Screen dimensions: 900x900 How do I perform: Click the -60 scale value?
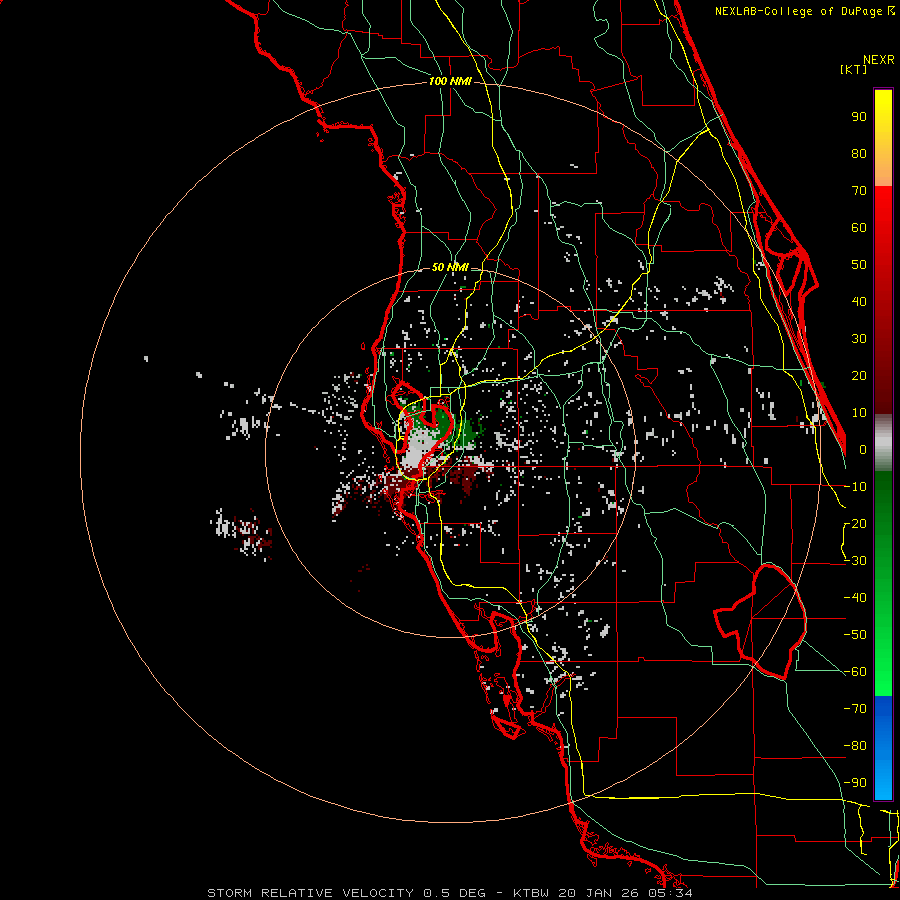855,672
